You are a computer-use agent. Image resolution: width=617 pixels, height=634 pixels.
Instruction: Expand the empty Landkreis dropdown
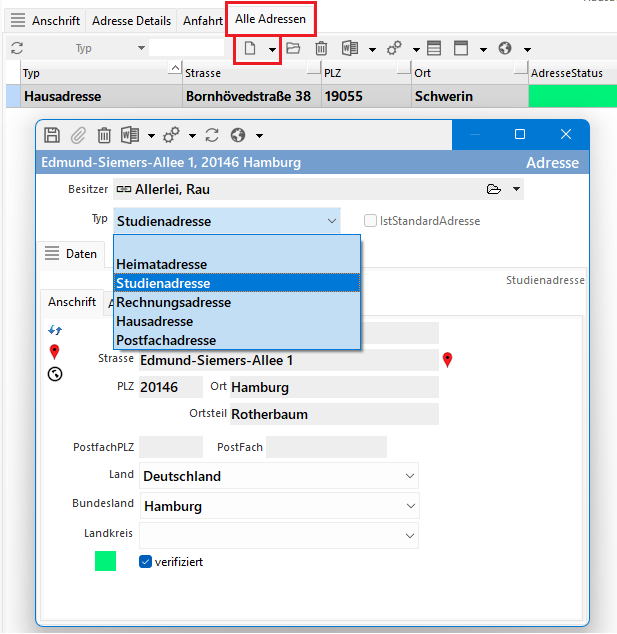click(x=409, y=536)
